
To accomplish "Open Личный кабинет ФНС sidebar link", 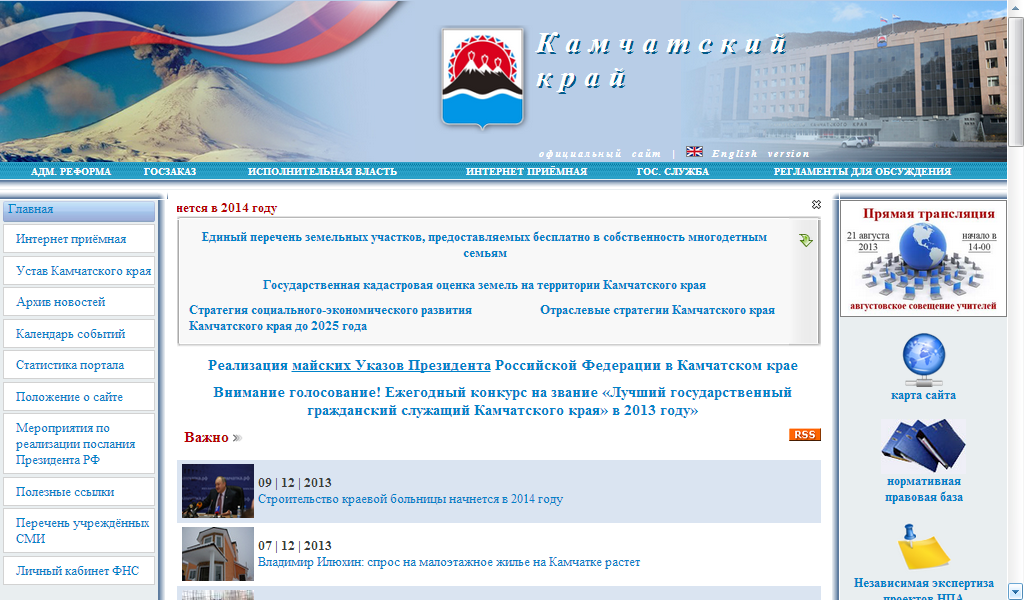I will pos(79,571).
